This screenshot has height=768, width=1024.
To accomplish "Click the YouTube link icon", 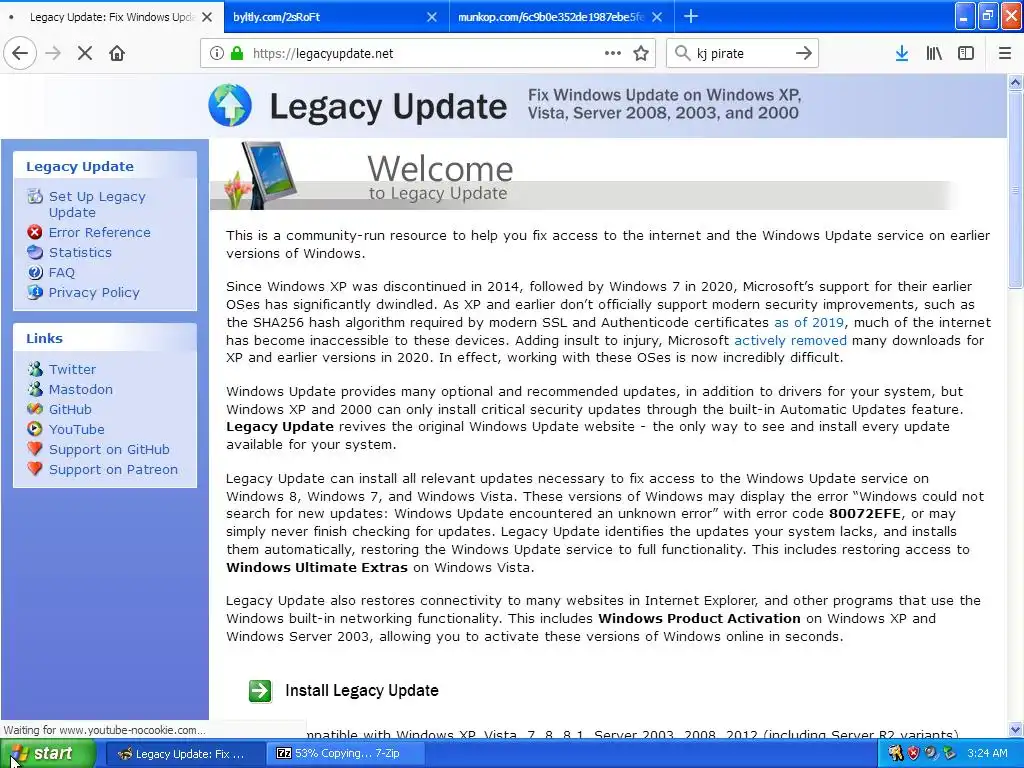I will coord(35,429).
